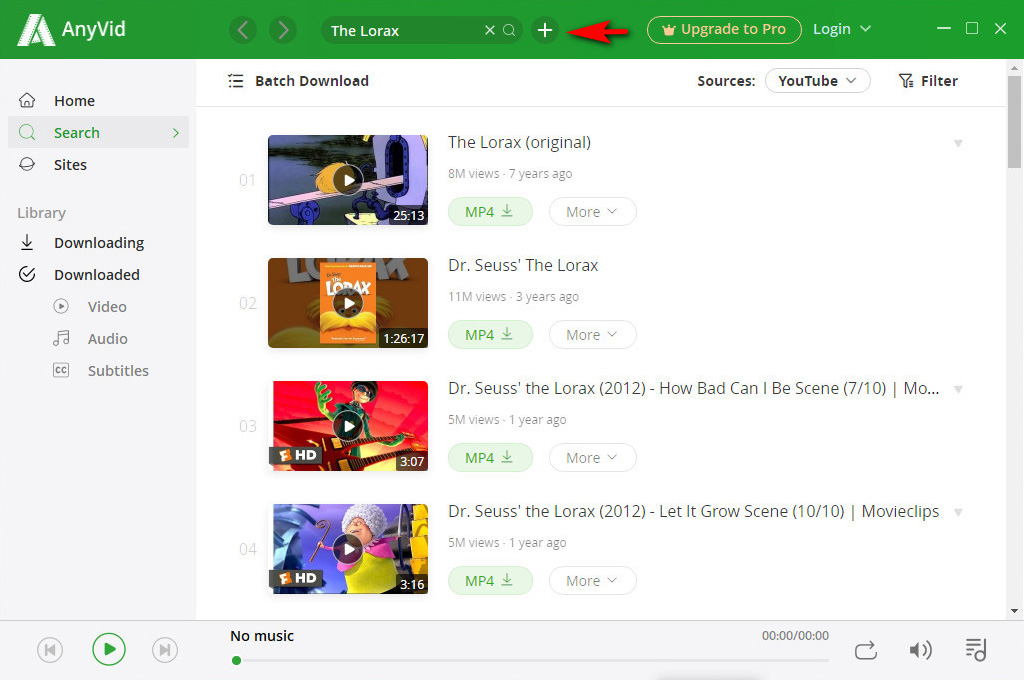Click the crown icon on Upgrade to Pro
The height and width of the screenshot is (680, 1024).
[x=668, y=30]
